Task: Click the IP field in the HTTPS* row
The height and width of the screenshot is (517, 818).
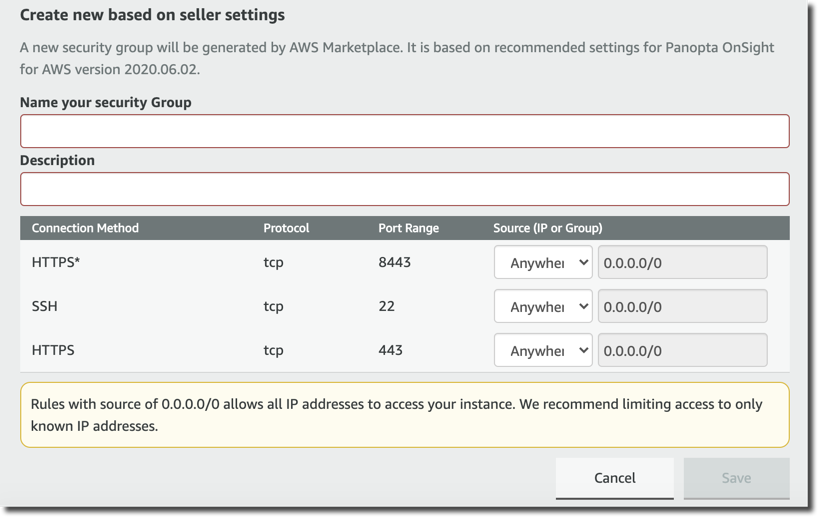Action: click(682, 263)
